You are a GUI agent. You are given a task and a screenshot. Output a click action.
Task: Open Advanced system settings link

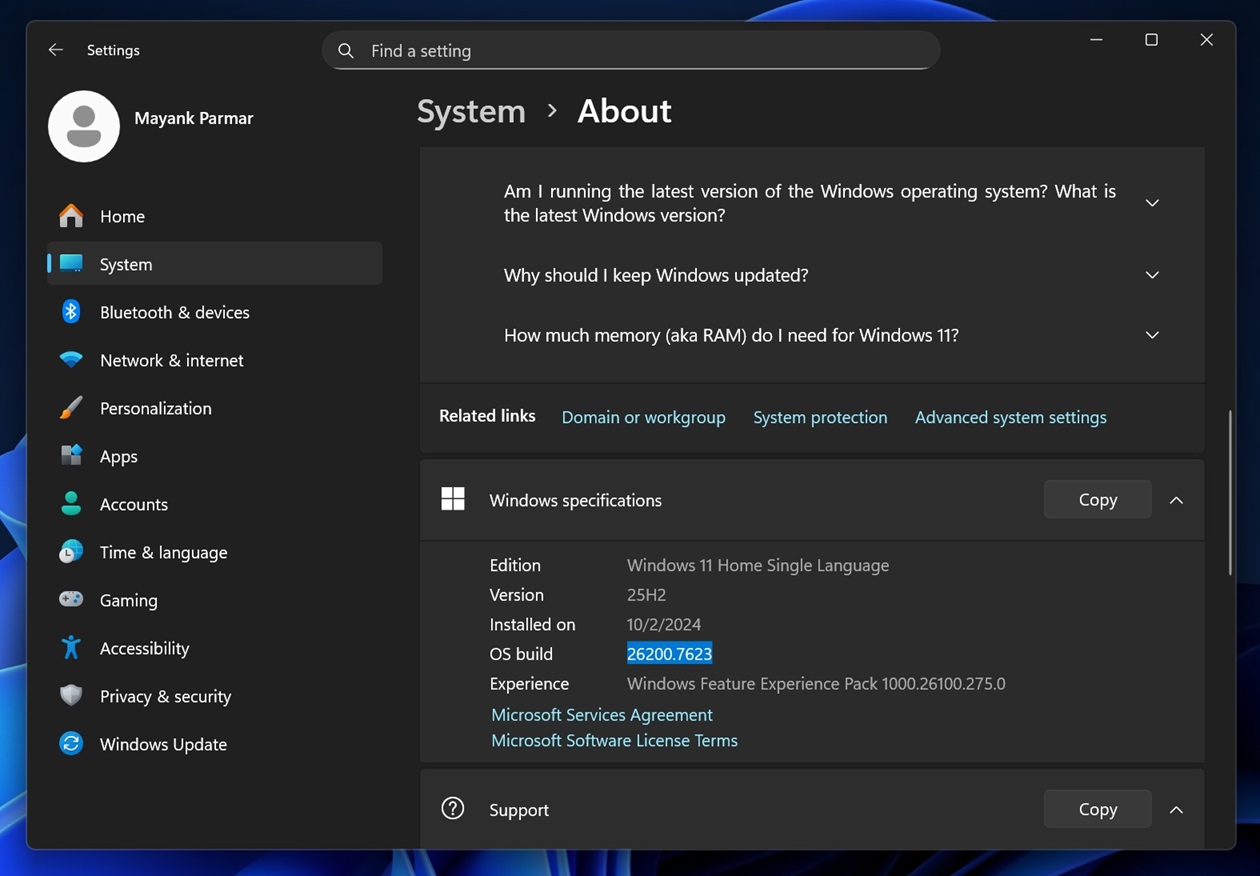click(x=1010, y=417)
